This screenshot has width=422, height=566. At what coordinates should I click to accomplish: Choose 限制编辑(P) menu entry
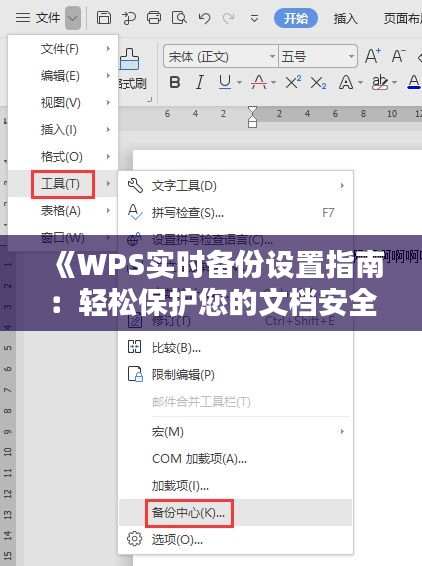[235, 375]
